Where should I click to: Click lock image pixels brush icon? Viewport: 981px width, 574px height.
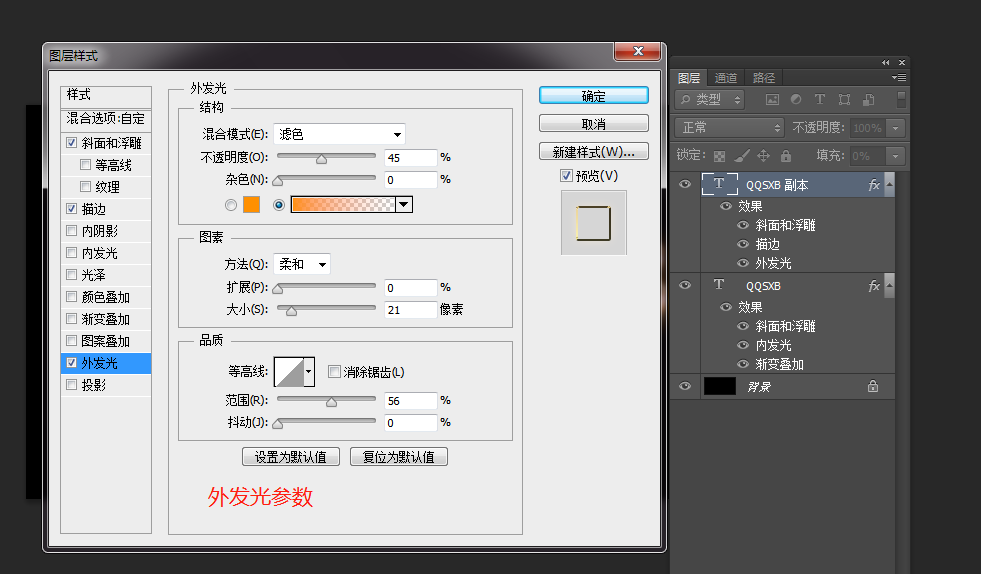point(742,156)
